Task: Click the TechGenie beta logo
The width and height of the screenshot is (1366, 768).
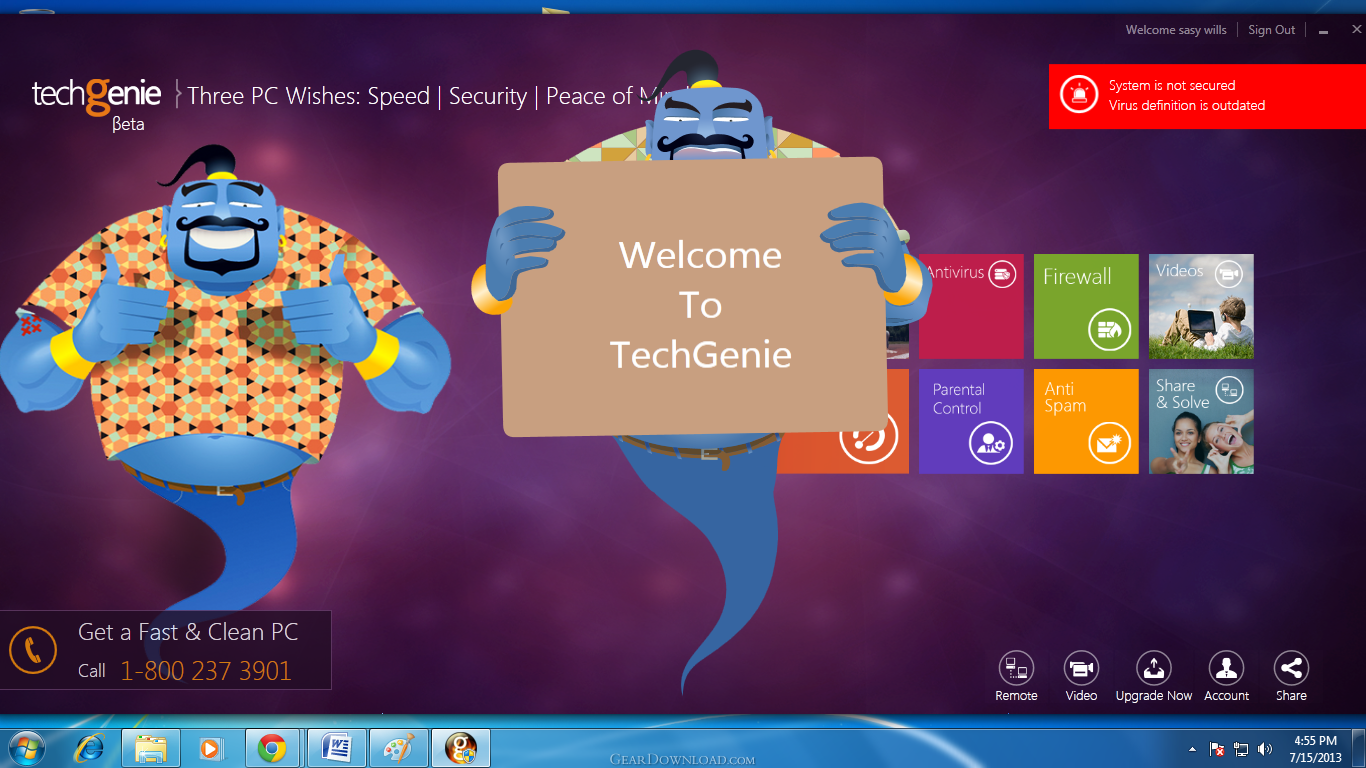Action: (x=96, y=104)
